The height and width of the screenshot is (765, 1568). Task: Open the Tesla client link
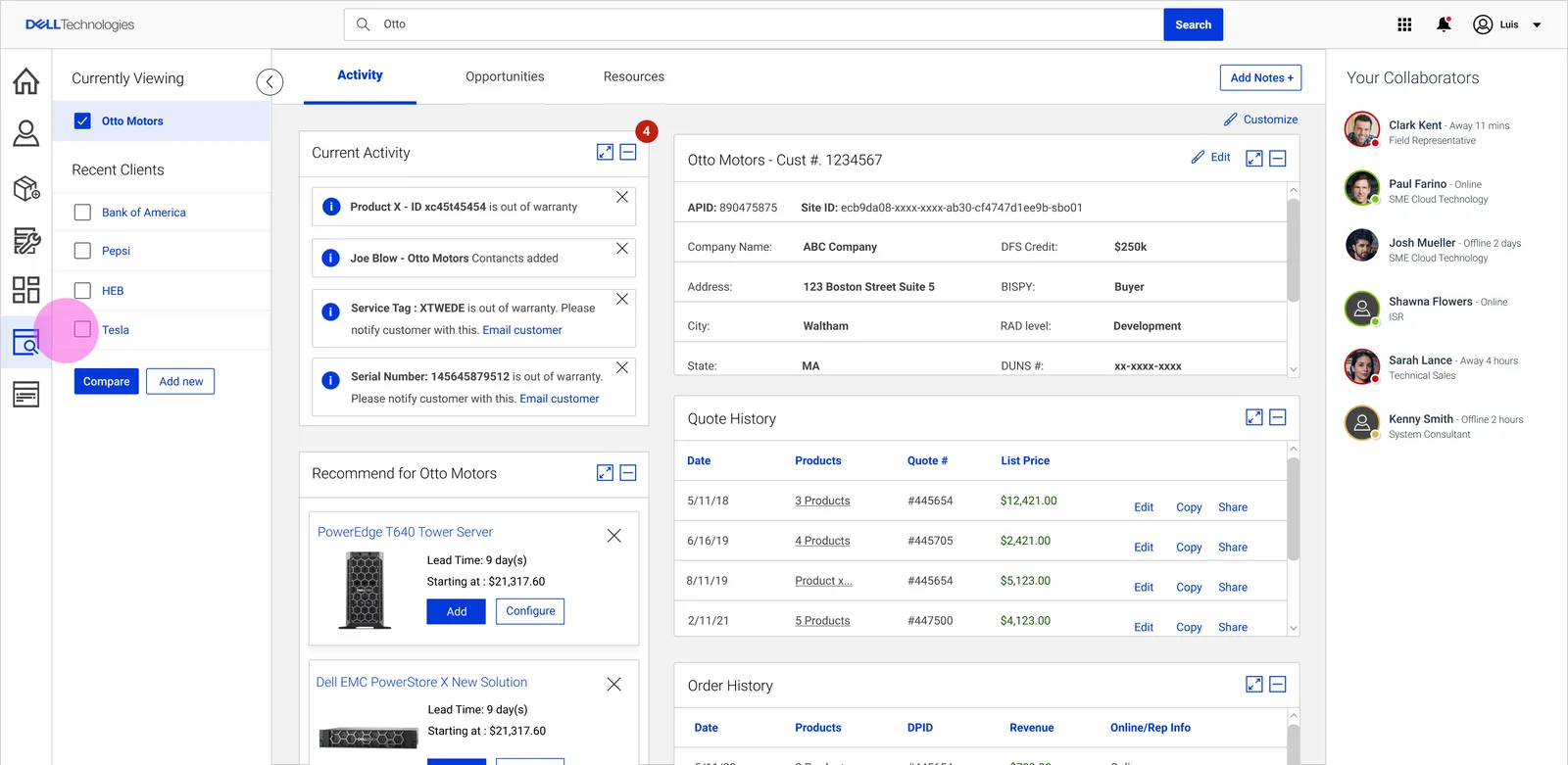[x=116, y=330]
